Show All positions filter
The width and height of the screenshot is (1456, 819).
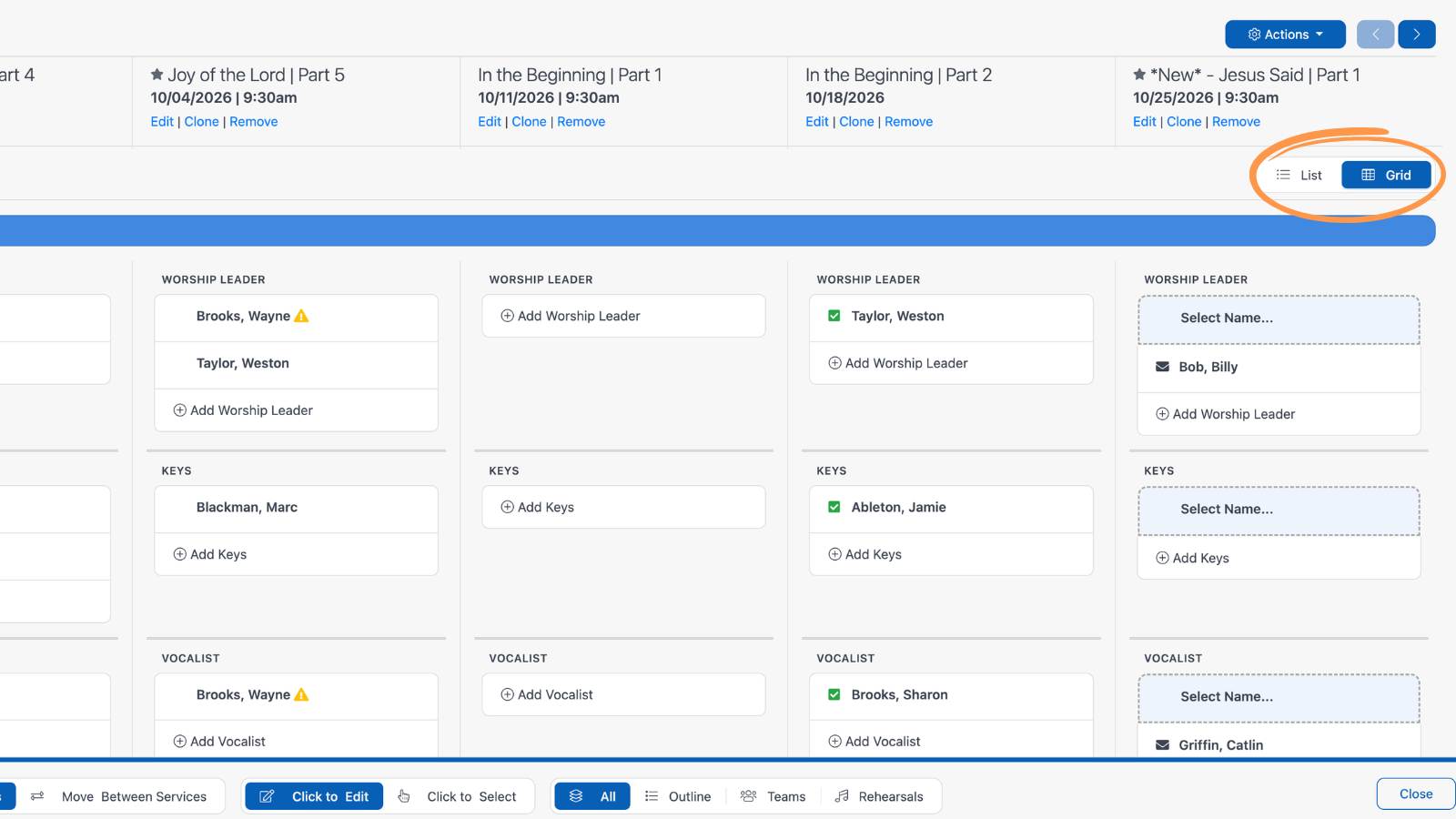point(592,796)
